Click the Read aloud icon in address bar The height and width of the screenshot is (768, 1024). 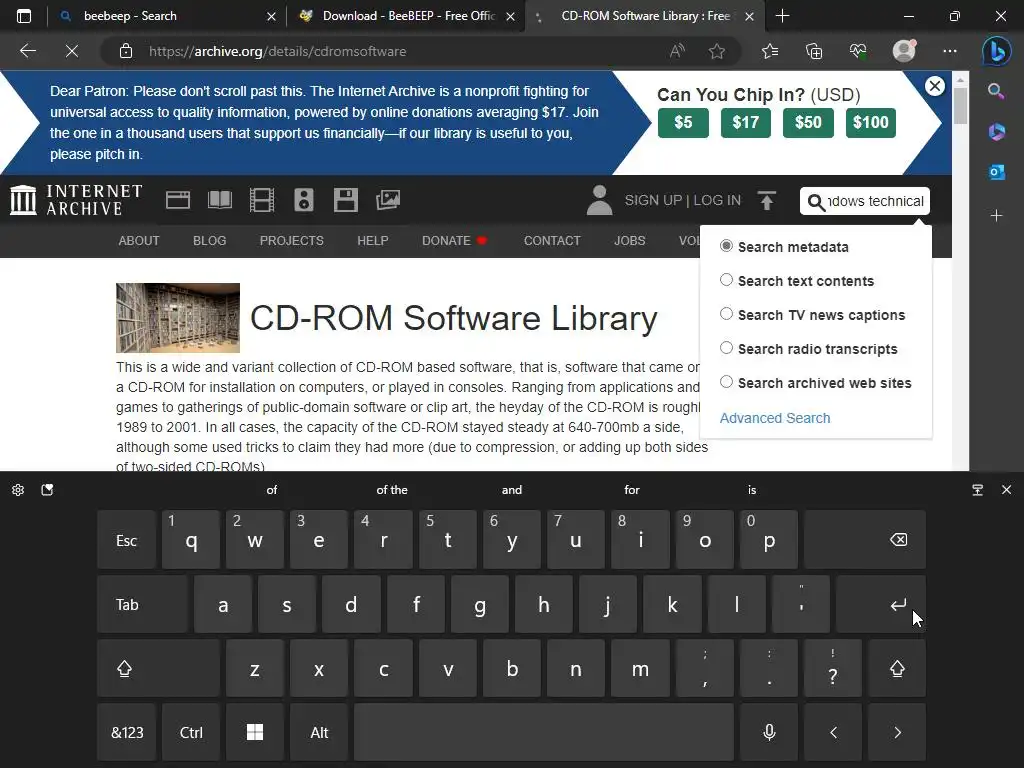677,51
